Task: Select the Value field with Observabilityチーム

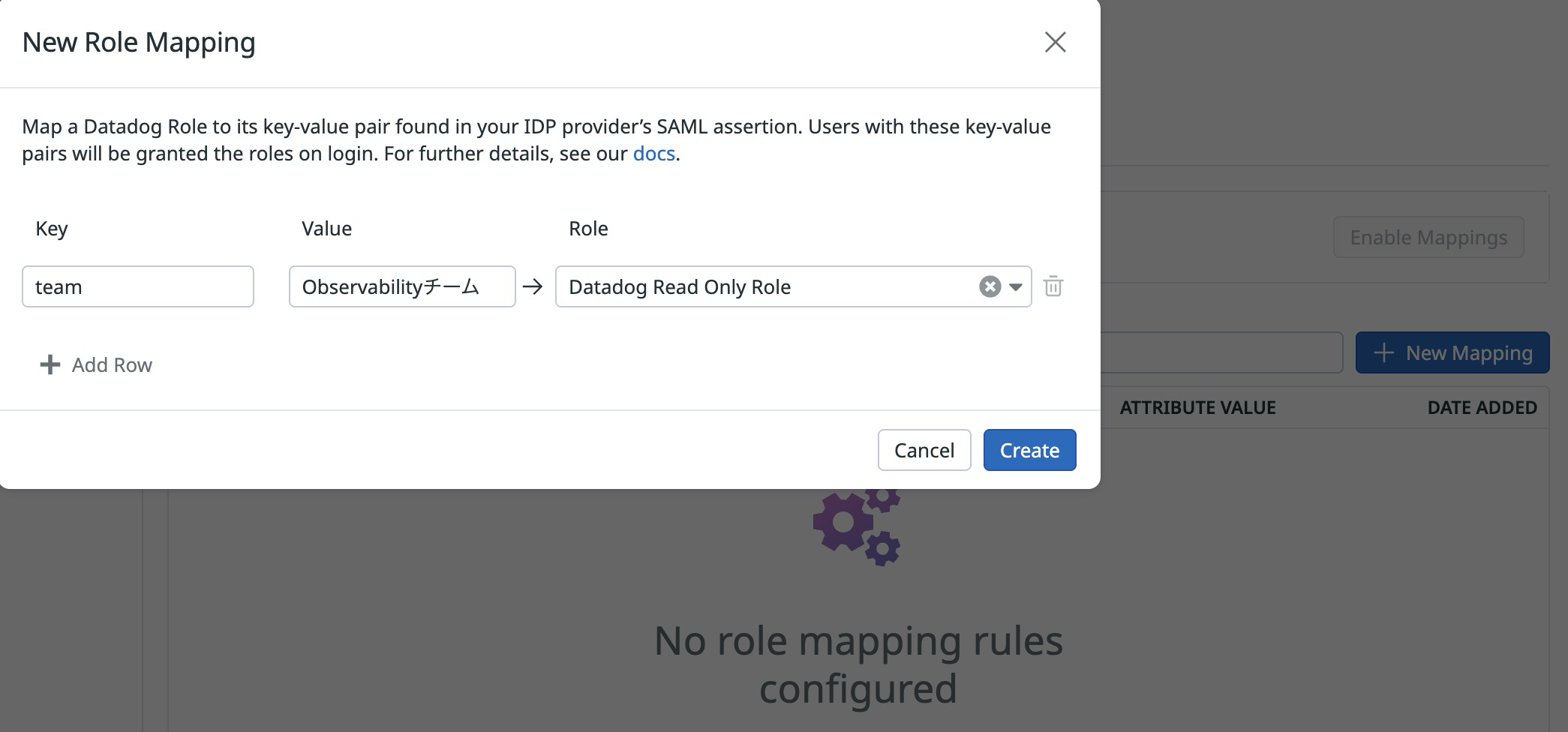Action: click(401, 286)
